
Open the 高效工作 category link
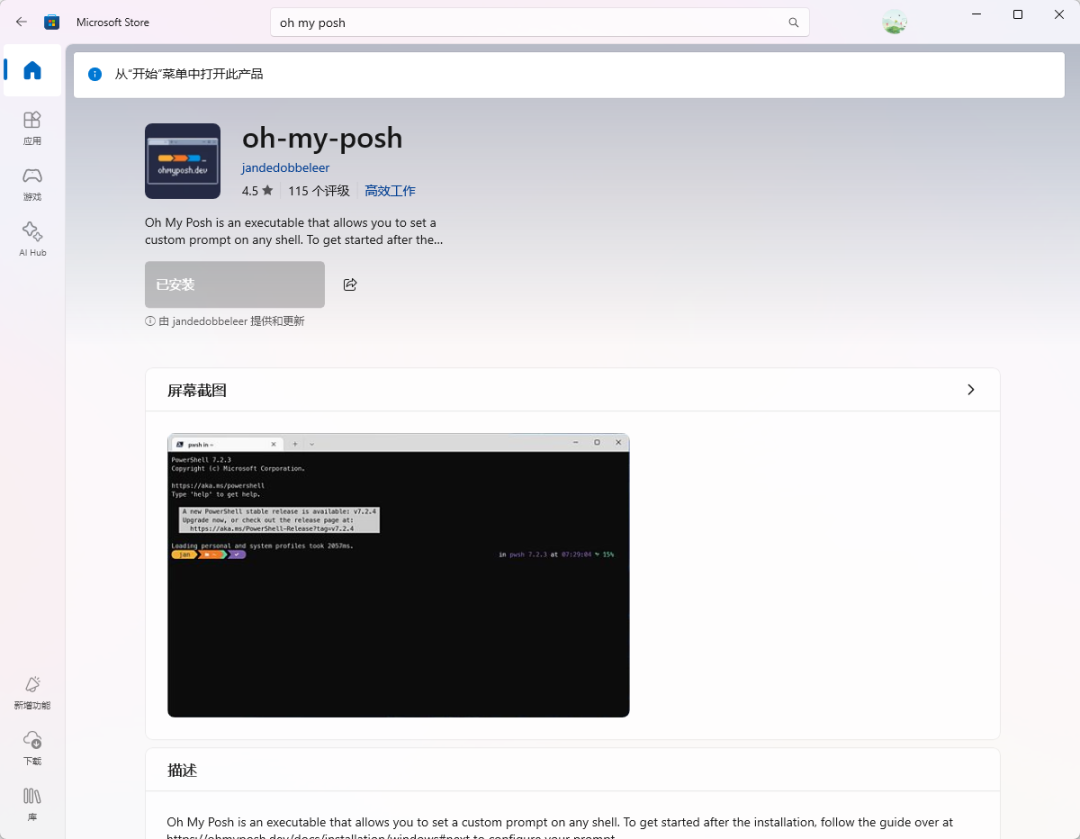click(390, 191)
